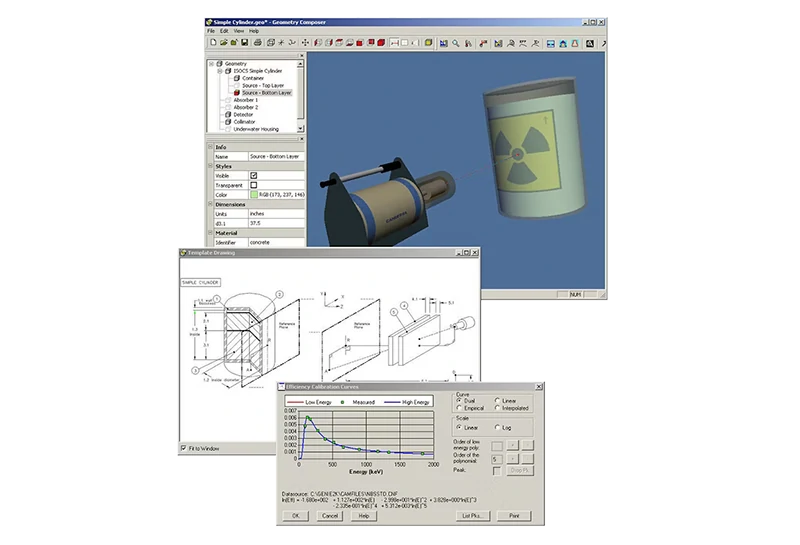Click the Identifier value concrete
This screenshot has height=545, width=800.
[276, 242]
